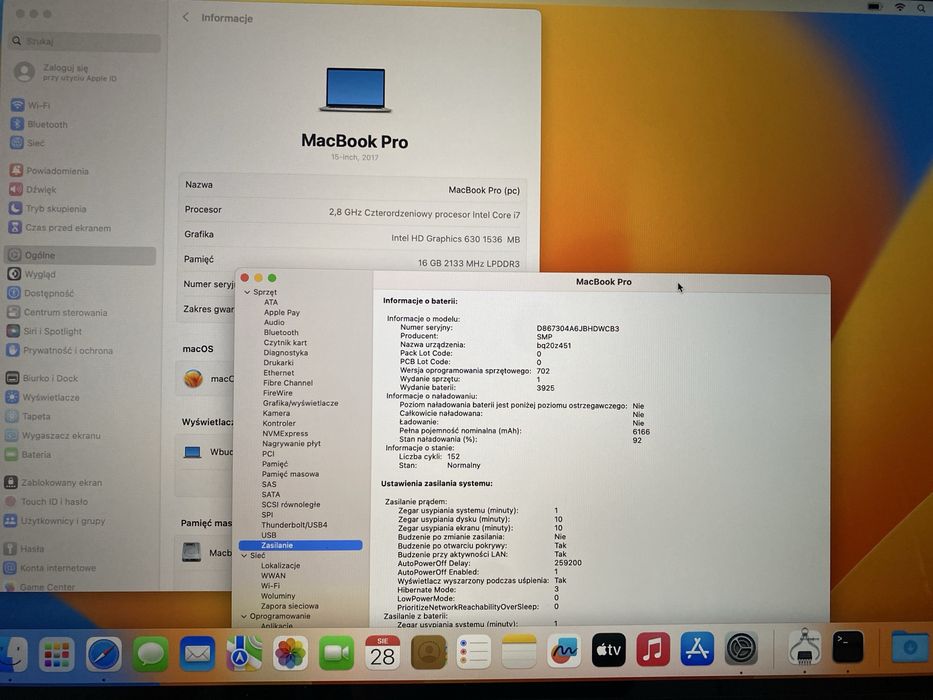The image size is (933, 700).
Task: Select Pamięć masowa tree item
Action: [290, 474]
